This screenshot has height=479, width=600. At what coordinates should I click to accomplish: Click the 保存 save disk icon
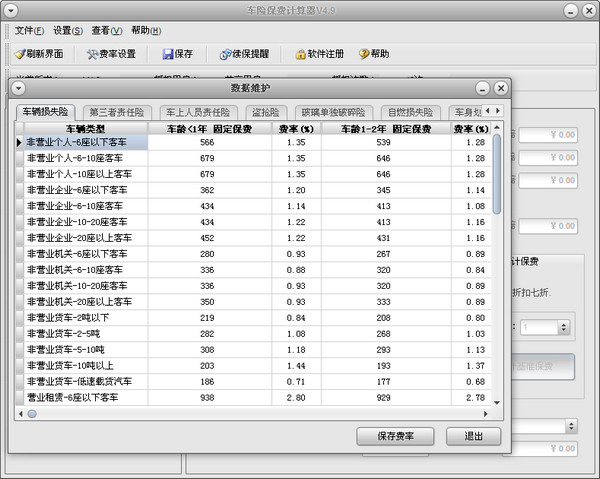pyautogui.click(x=168, y=54)
